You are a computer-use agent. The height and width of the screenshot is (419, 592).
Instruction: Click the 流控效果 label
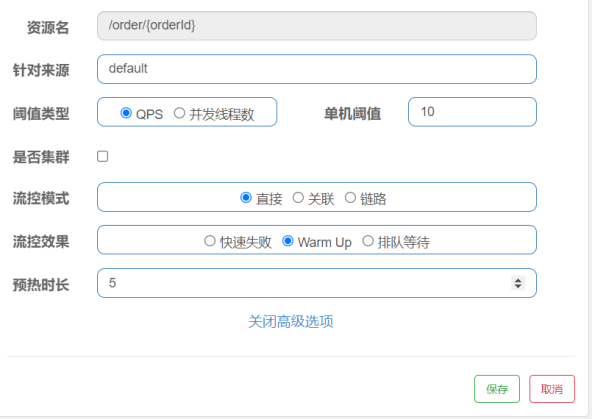(41, 242)
